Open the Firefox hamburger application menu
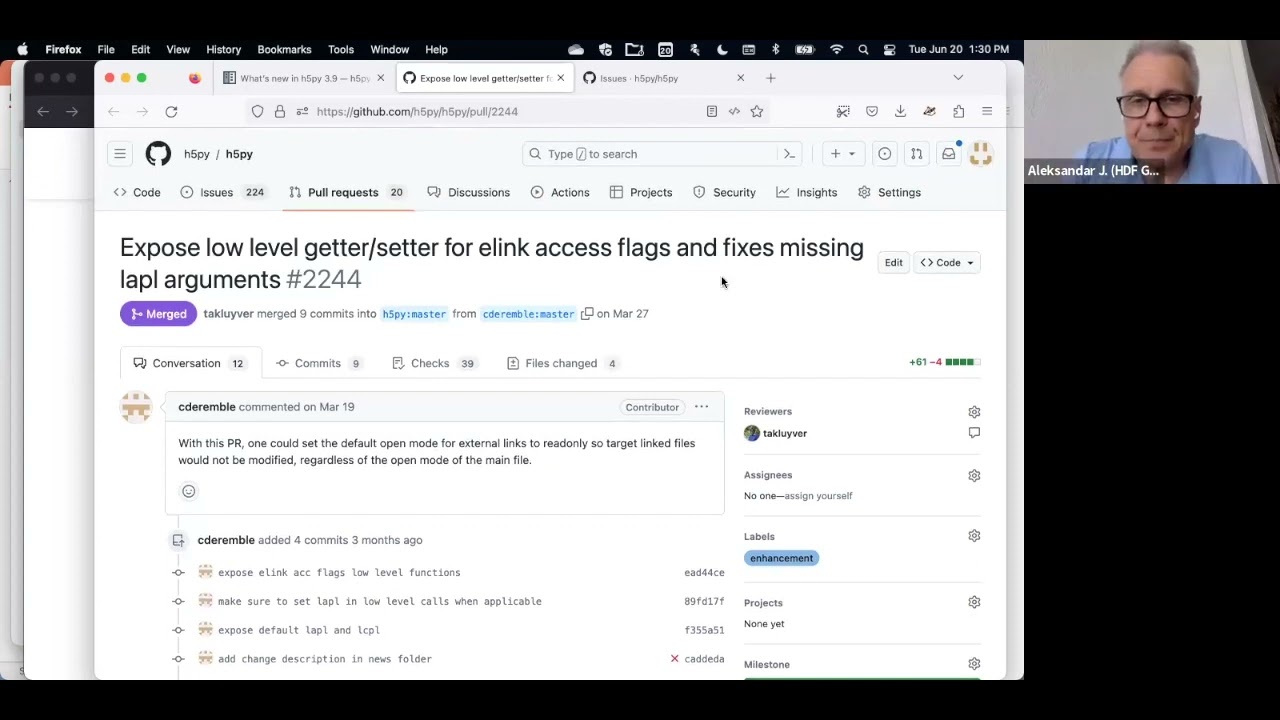The width and height of the screenshot is (1280, 720). [987, 112]
